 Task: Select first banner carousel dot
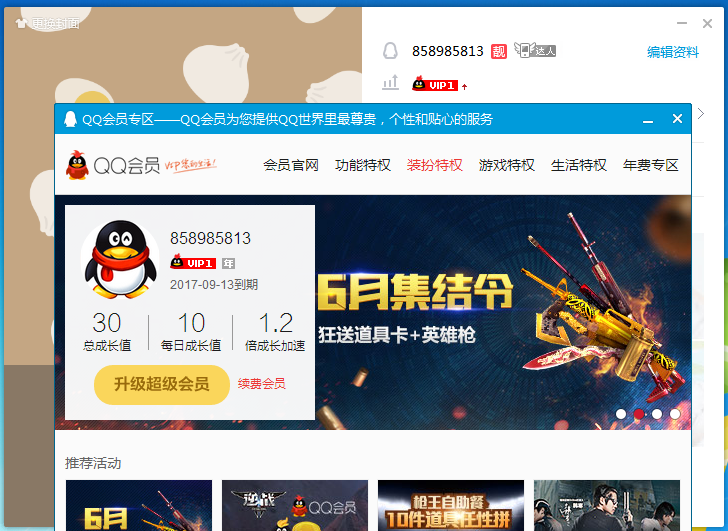click(x=621, y=414)
